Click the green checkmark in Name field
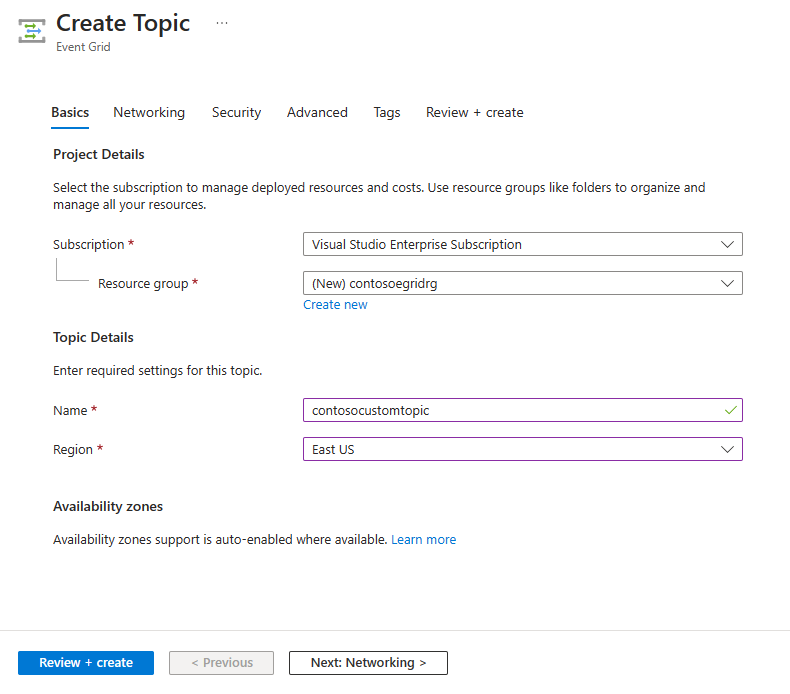The width and height of the screenshot is (790, 694). pyautogui.click(x=731, y=410)
